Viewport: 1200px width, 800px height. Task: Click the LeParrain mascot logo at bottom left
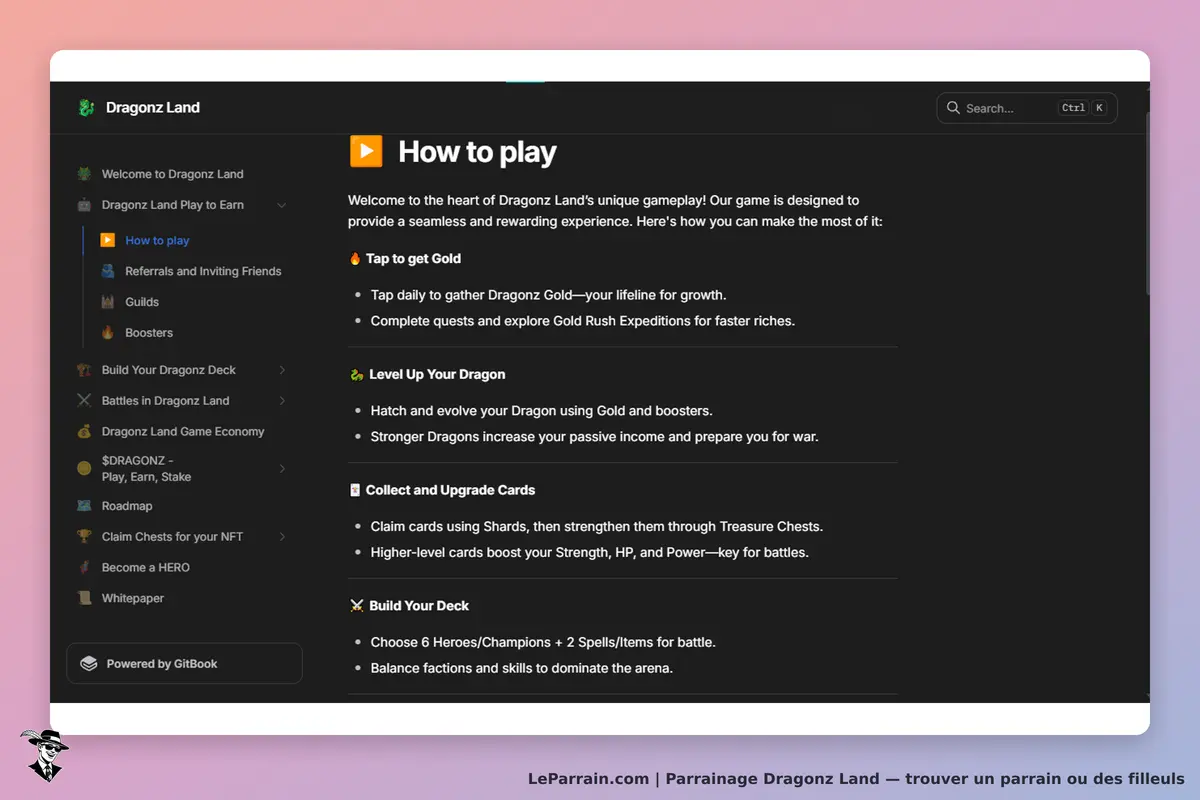[44, 755]
